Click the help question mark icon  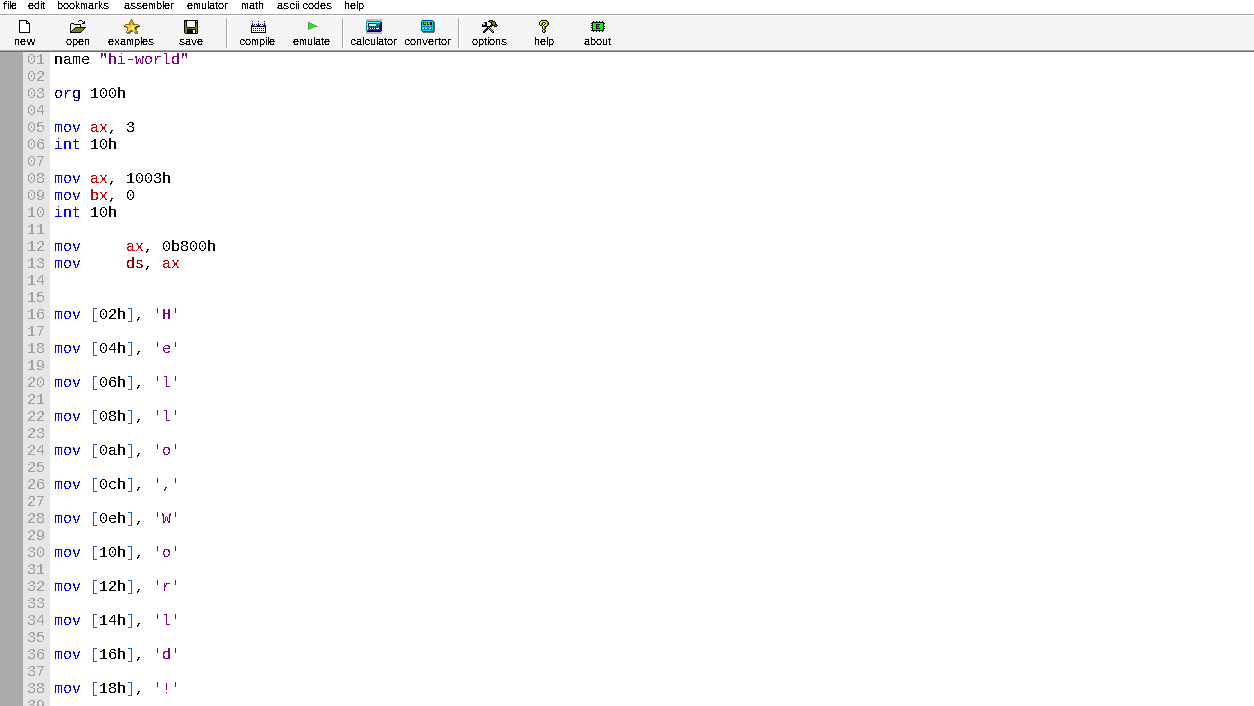click(543, 27)
